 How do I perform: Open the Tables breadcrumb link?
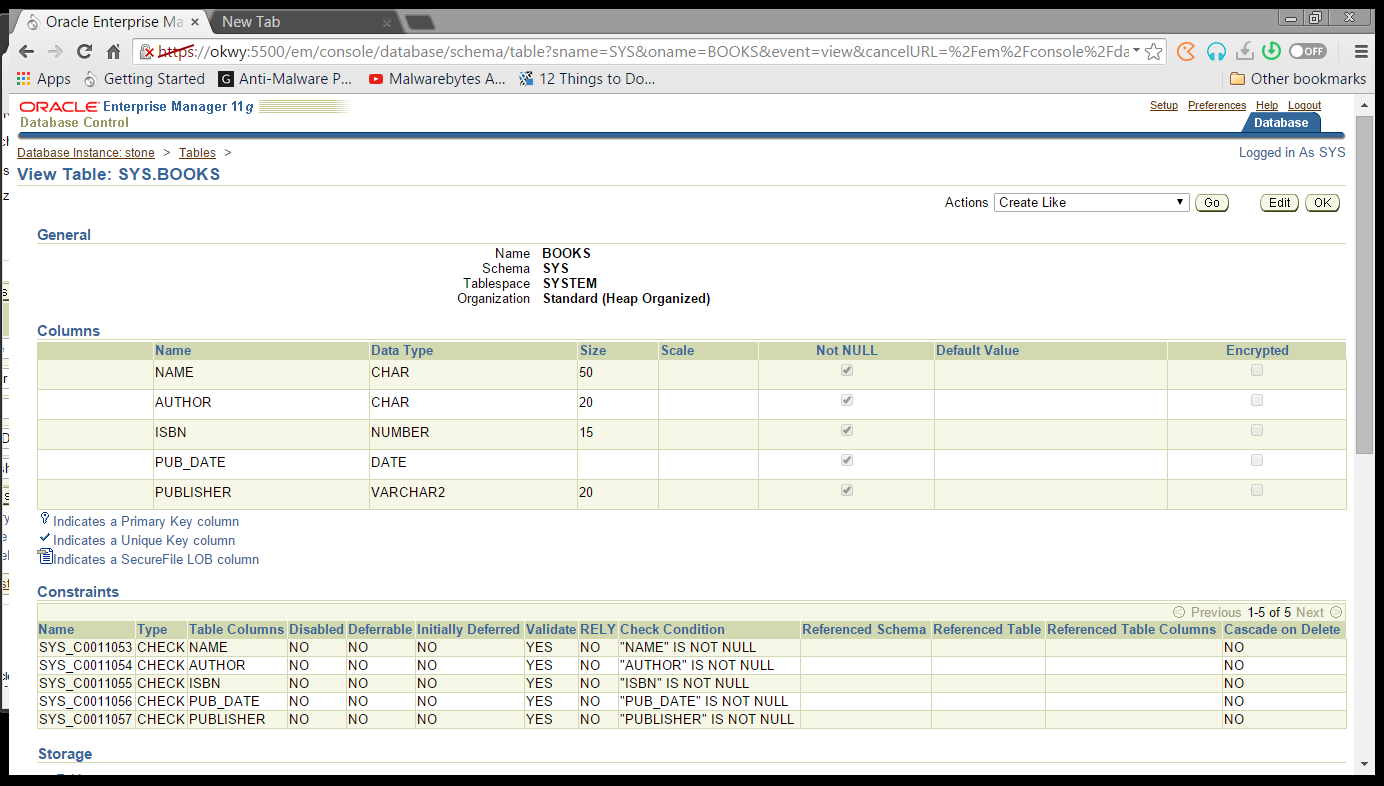click(x=197, y=152)
